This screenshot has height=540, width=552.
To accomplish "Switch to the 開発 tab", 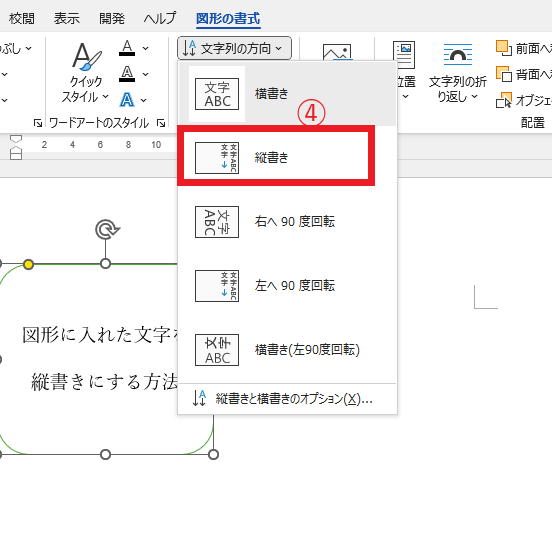I will click(x=112, y=18).
